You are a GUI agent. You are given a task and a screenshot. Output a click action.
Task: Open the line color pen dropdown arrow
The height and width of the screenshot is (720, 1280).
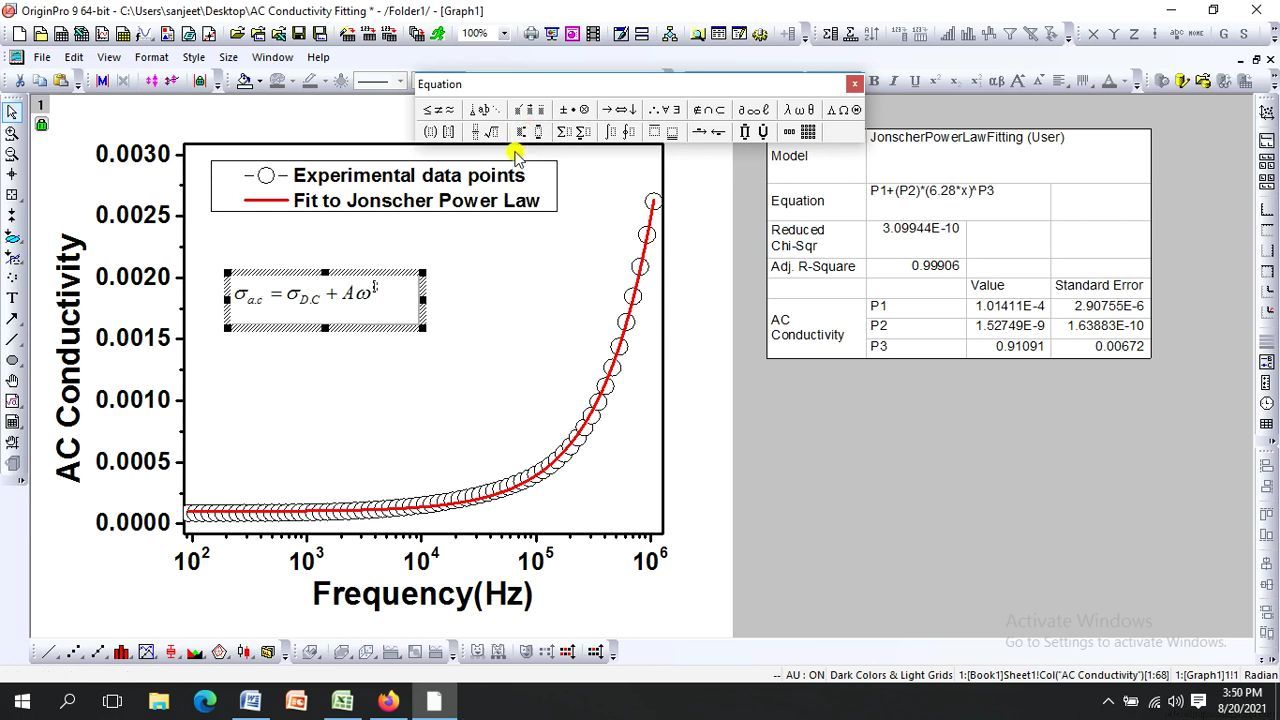point(325,82)
